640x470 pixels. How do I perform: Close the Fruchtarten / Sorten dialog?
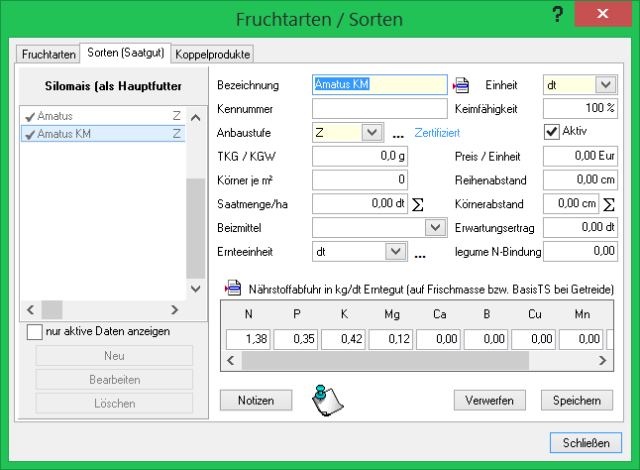(x=602, y=13)
